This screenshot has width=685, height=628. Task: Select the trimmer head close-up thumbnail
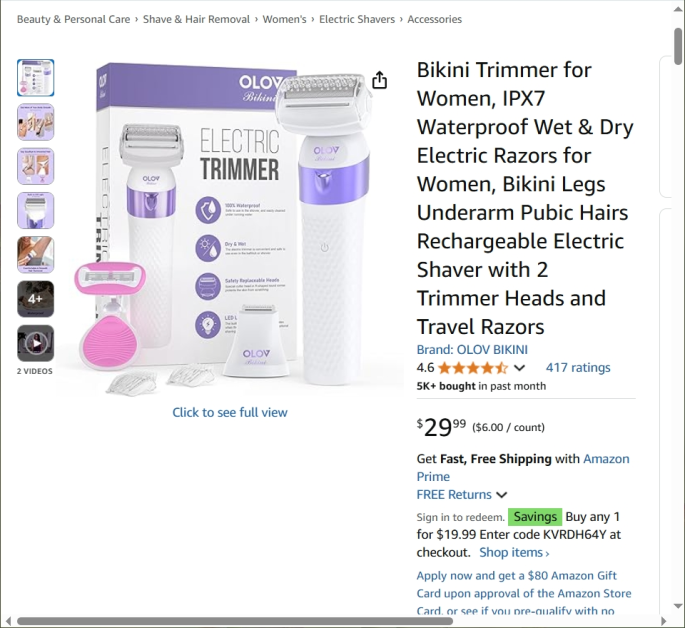[x=36, y=210]
